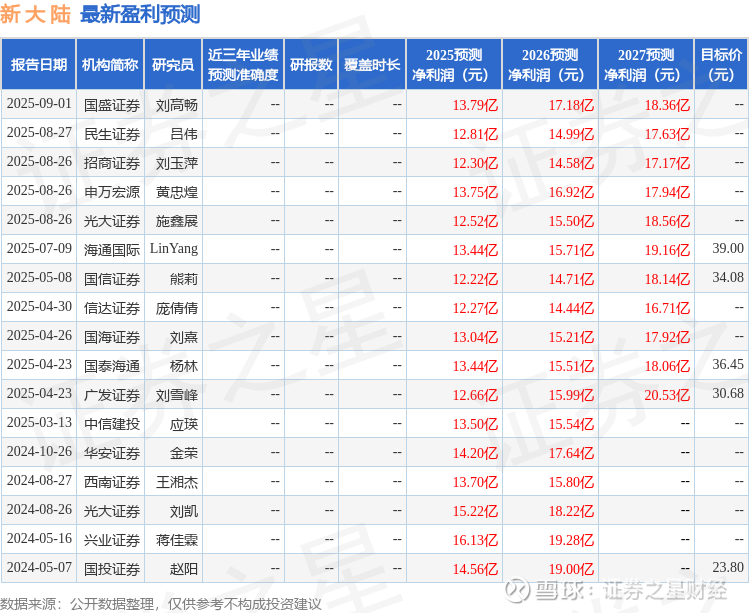Click the 2026预测净利润 column header
749x613 pixels.
[x=550, y=65]
